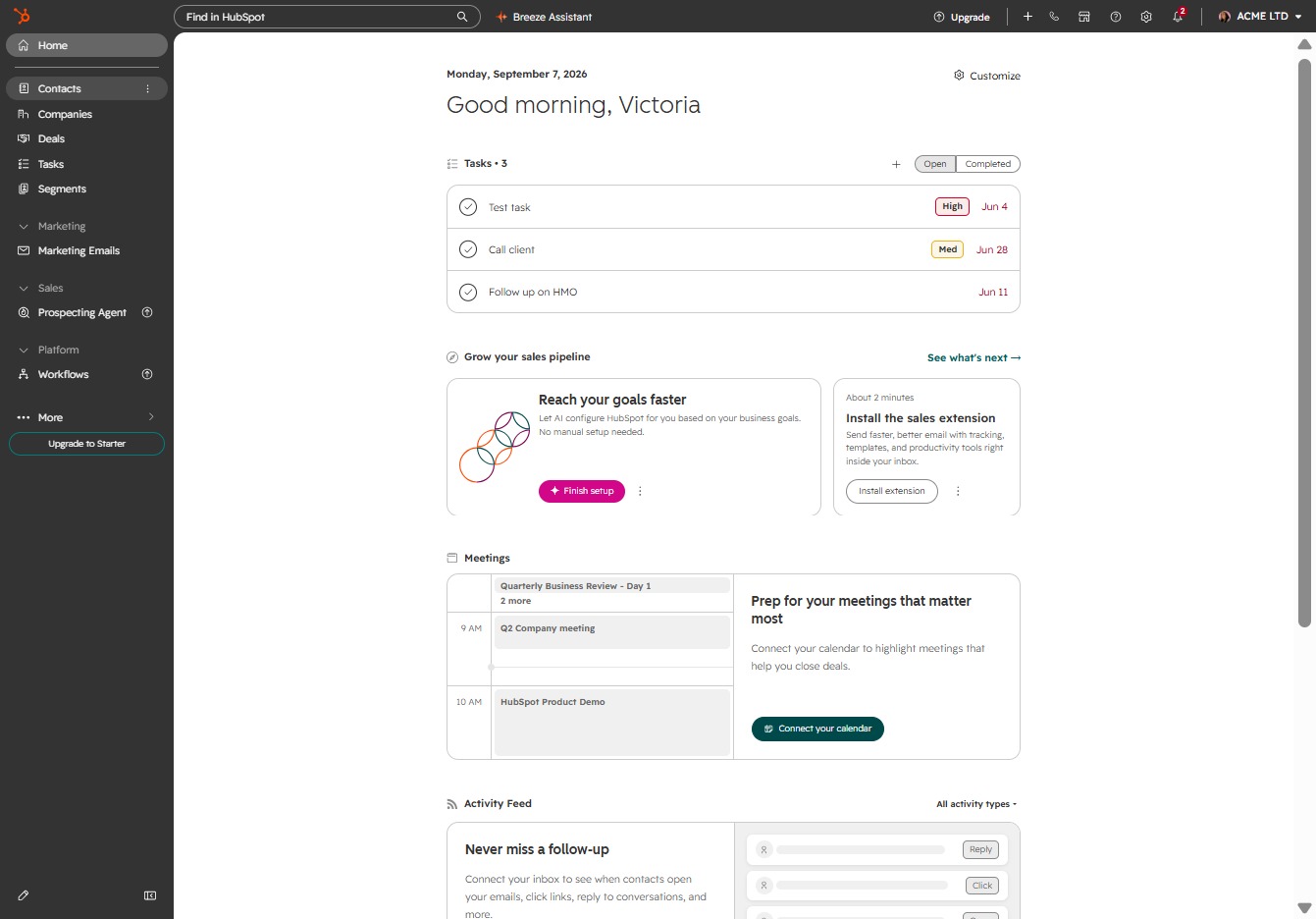Click the Tasks list icon in sidebar
The image size is (1316, 919).
(x=24, y=164)
